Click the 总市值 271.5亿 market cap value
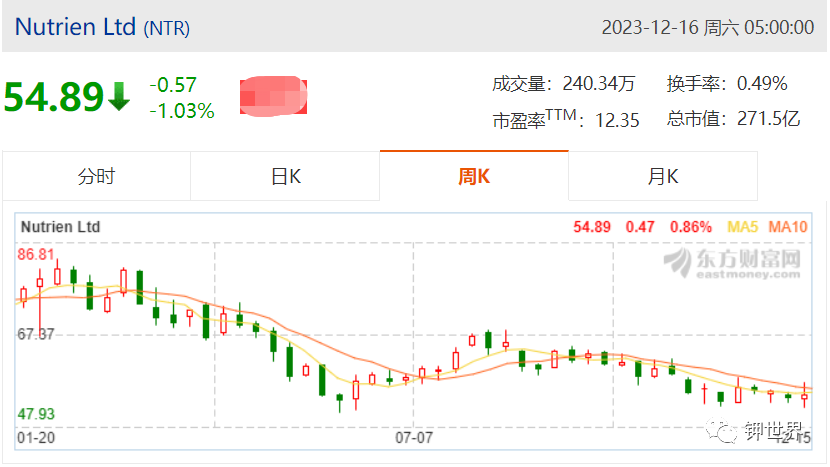Image resolution: width=830 pixels, height=467 pixels. pyautogui.click(x=733, y=119)
